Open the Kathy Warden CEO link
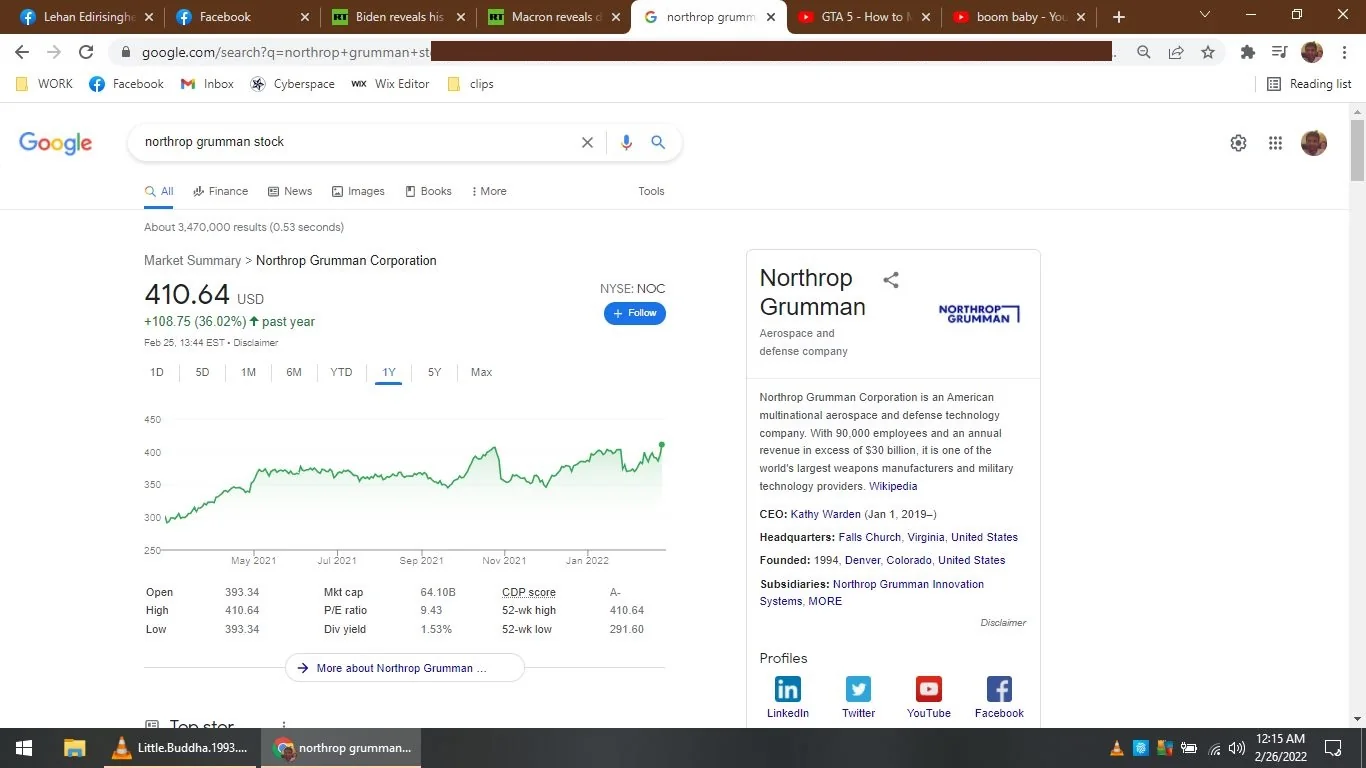This screenshot has width=1366, height=768. 825,514
